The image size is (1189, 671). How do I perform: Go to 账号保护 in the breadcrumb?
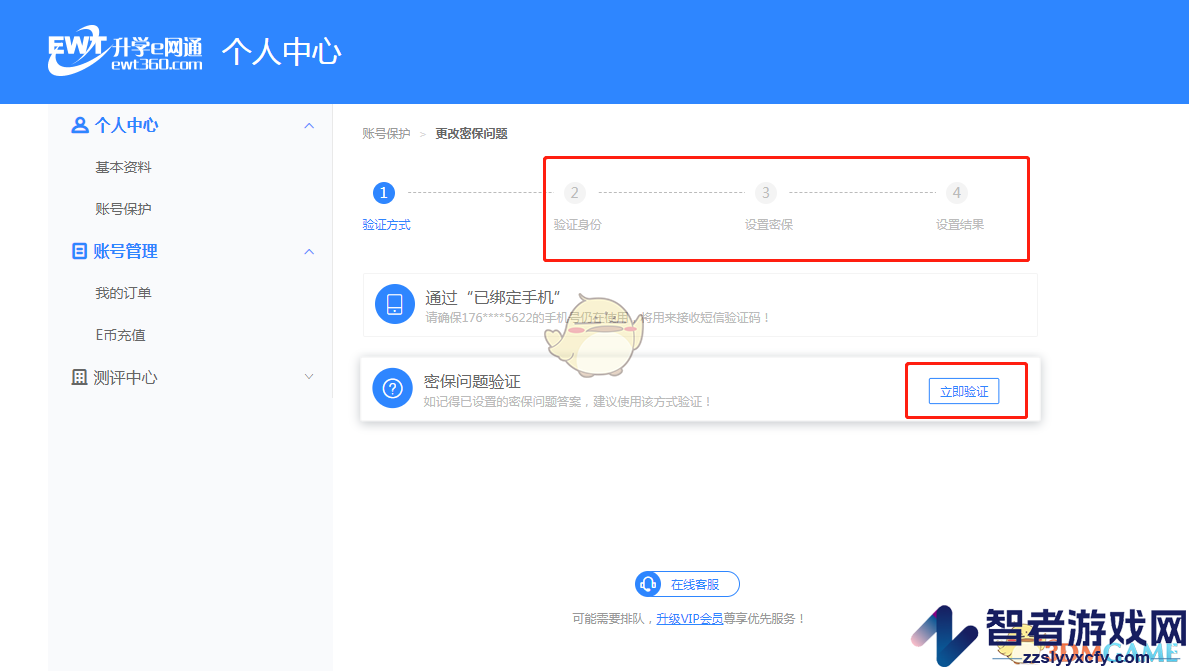point(386,133)
